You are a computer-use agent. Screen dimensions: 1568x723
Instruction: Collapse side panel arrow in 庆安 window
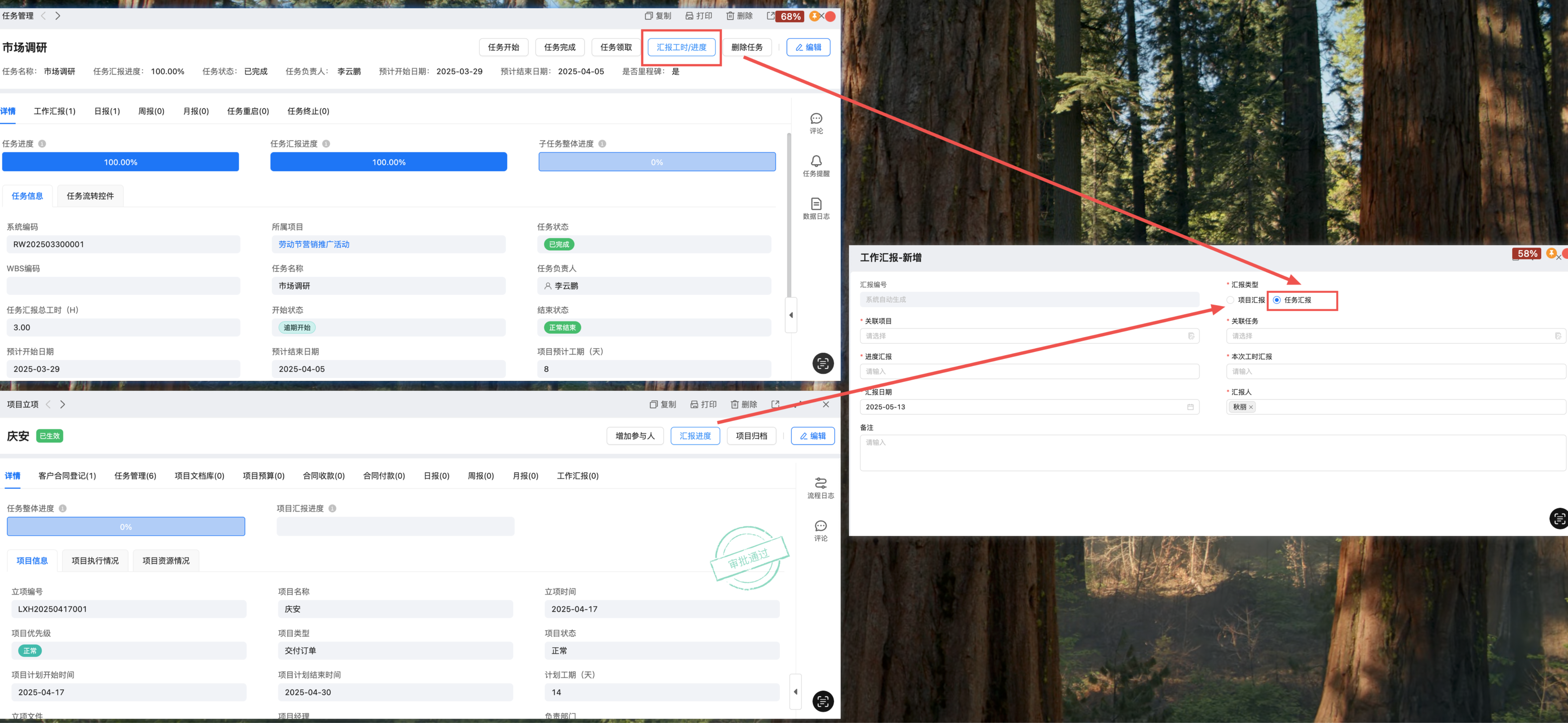click(795, 692)
